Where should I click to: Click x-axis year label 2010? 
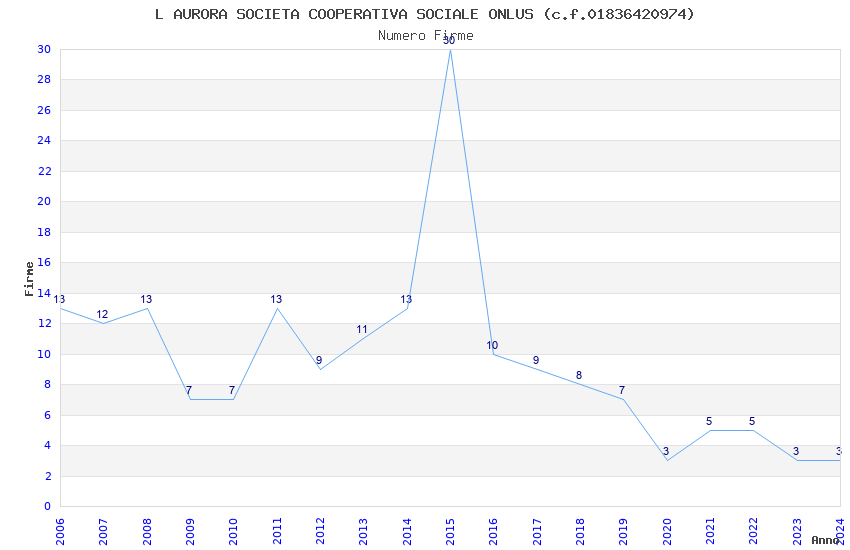pyautogui.click(x=234, y=532)
